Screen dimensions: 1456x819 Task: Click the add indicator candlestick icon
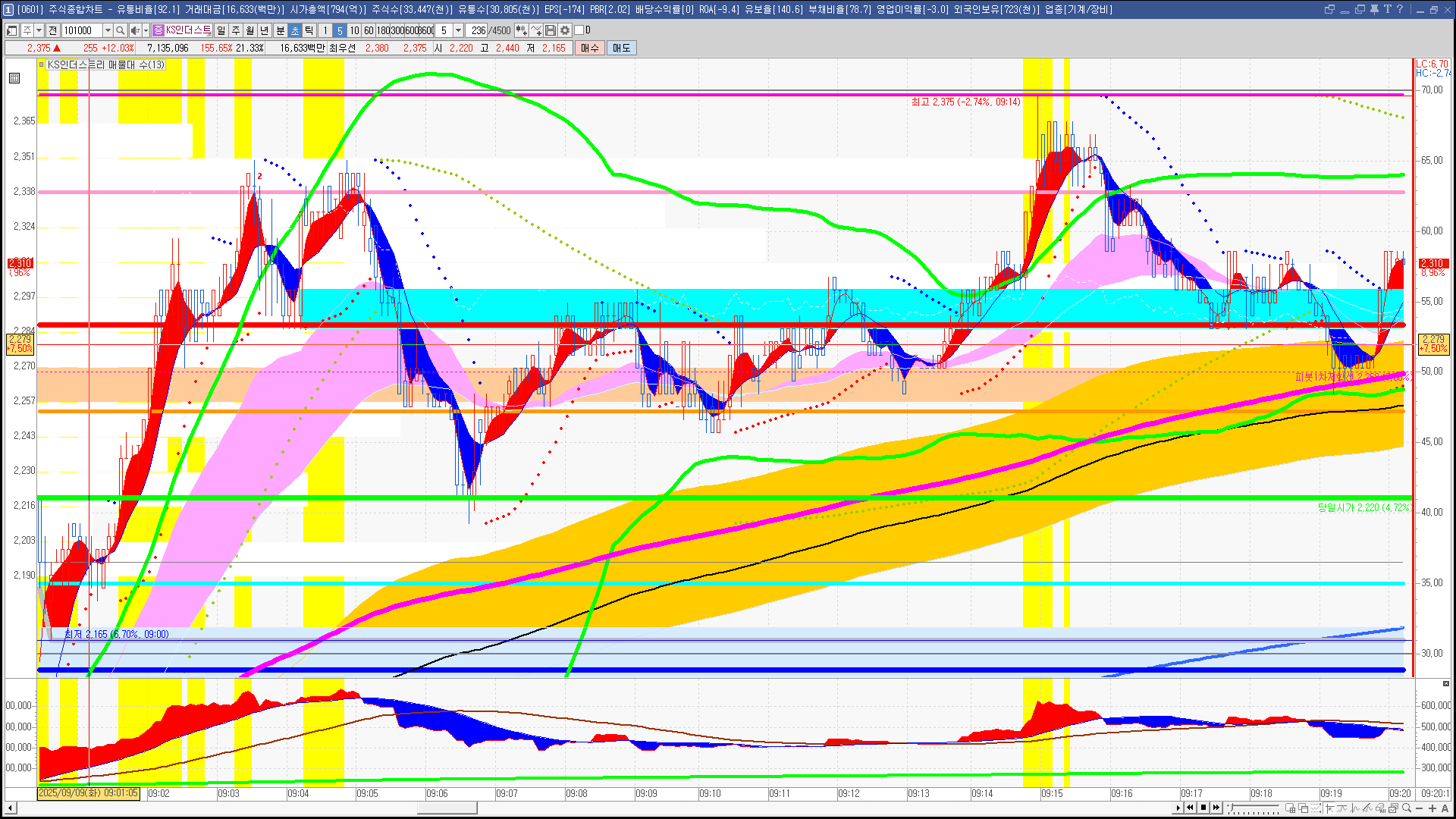click(x=521, y=30)
